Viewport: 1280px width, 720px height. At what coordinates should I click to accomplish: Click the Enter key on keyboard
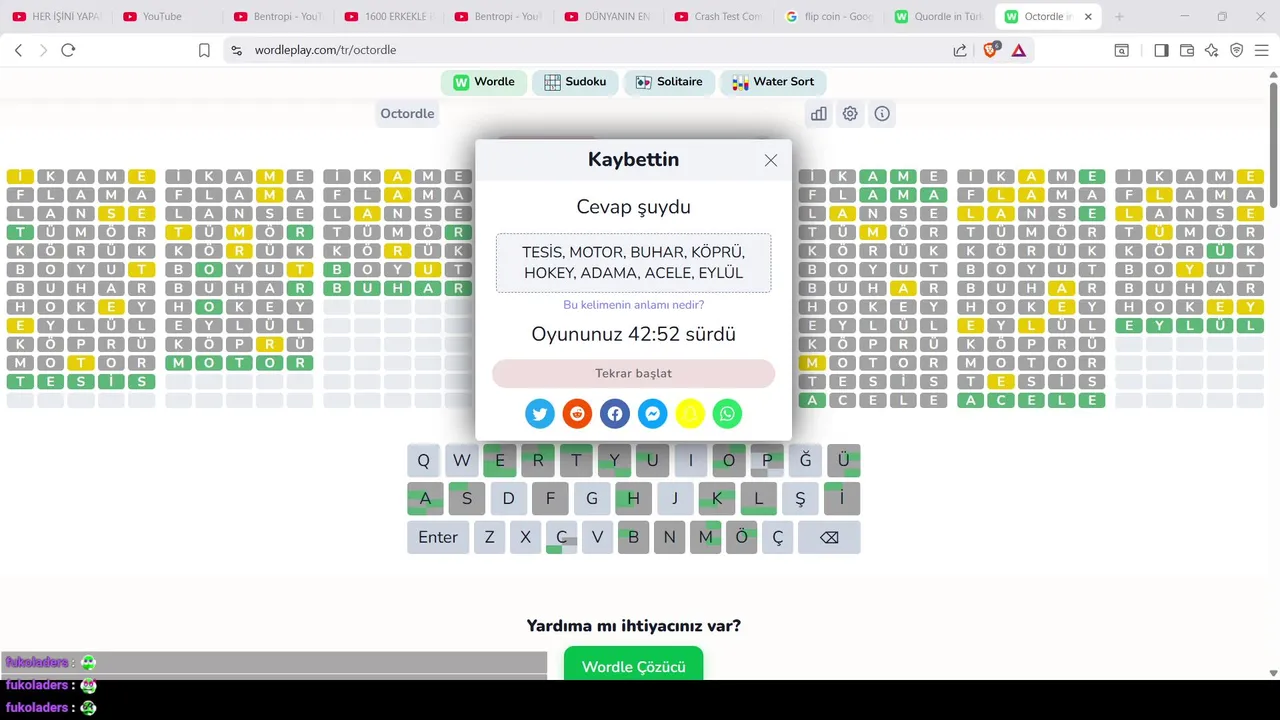click(438, 537)
